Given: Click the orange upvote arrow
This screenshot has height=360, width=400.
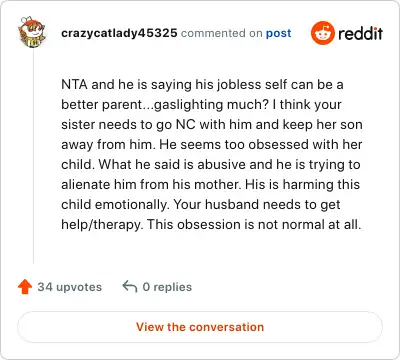Looking at the screenshot, I should click(x=25, y=287).
